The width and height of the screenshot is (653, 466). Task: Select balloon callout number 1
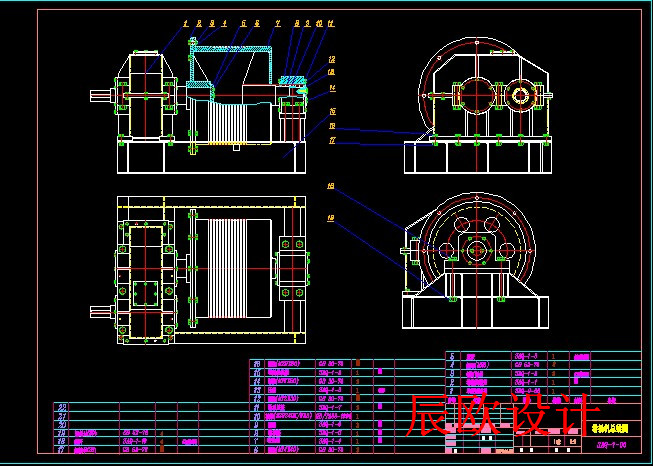click(x=186, y=24)
